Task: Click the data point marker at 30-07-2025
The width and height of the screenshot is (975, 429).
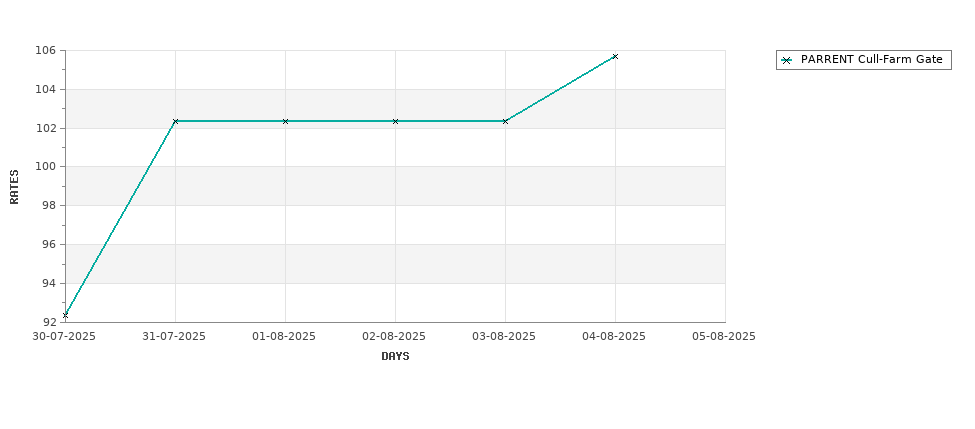Action: pyautogui.click(x=65, y=315)
